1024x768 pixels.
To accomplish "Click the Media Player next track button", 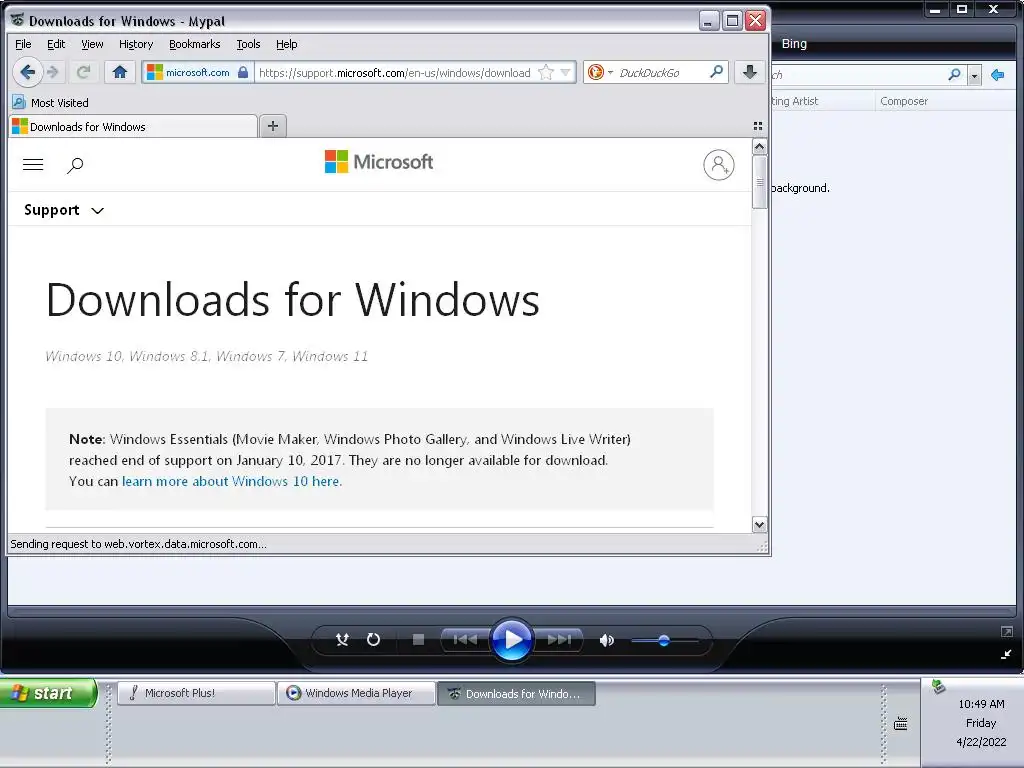I will [558, 639].
